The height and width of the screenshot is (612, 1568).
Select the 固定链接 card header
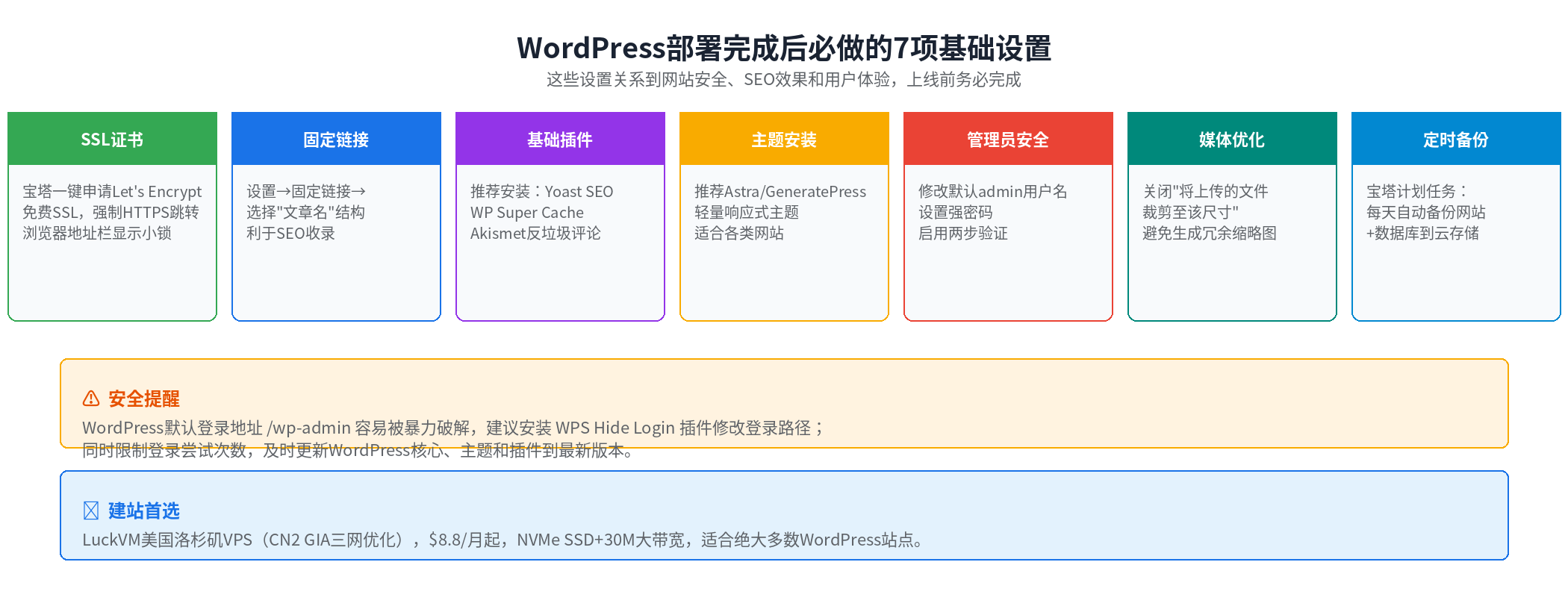click(x=336, y=139)
